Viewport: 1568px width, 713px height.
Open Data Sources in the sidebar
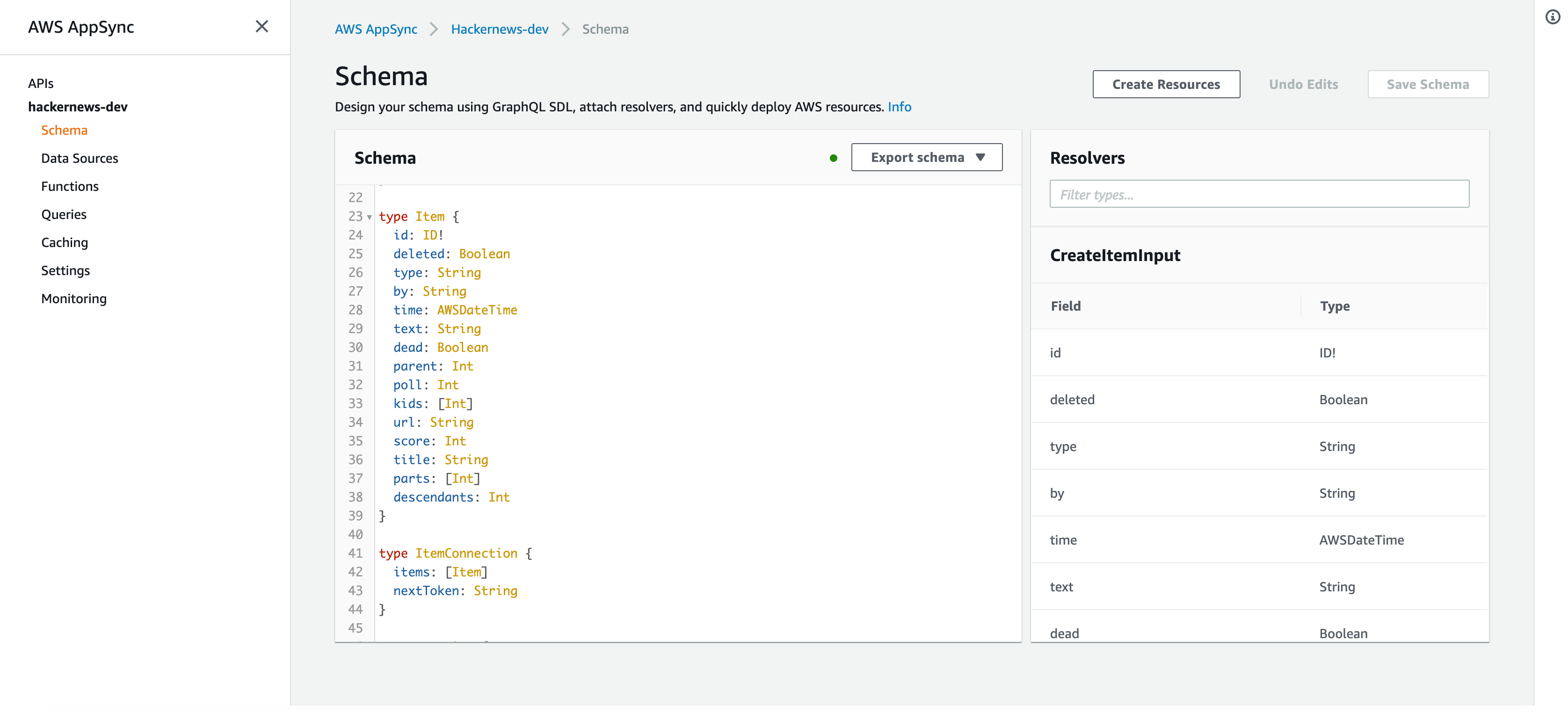(80, 158)
